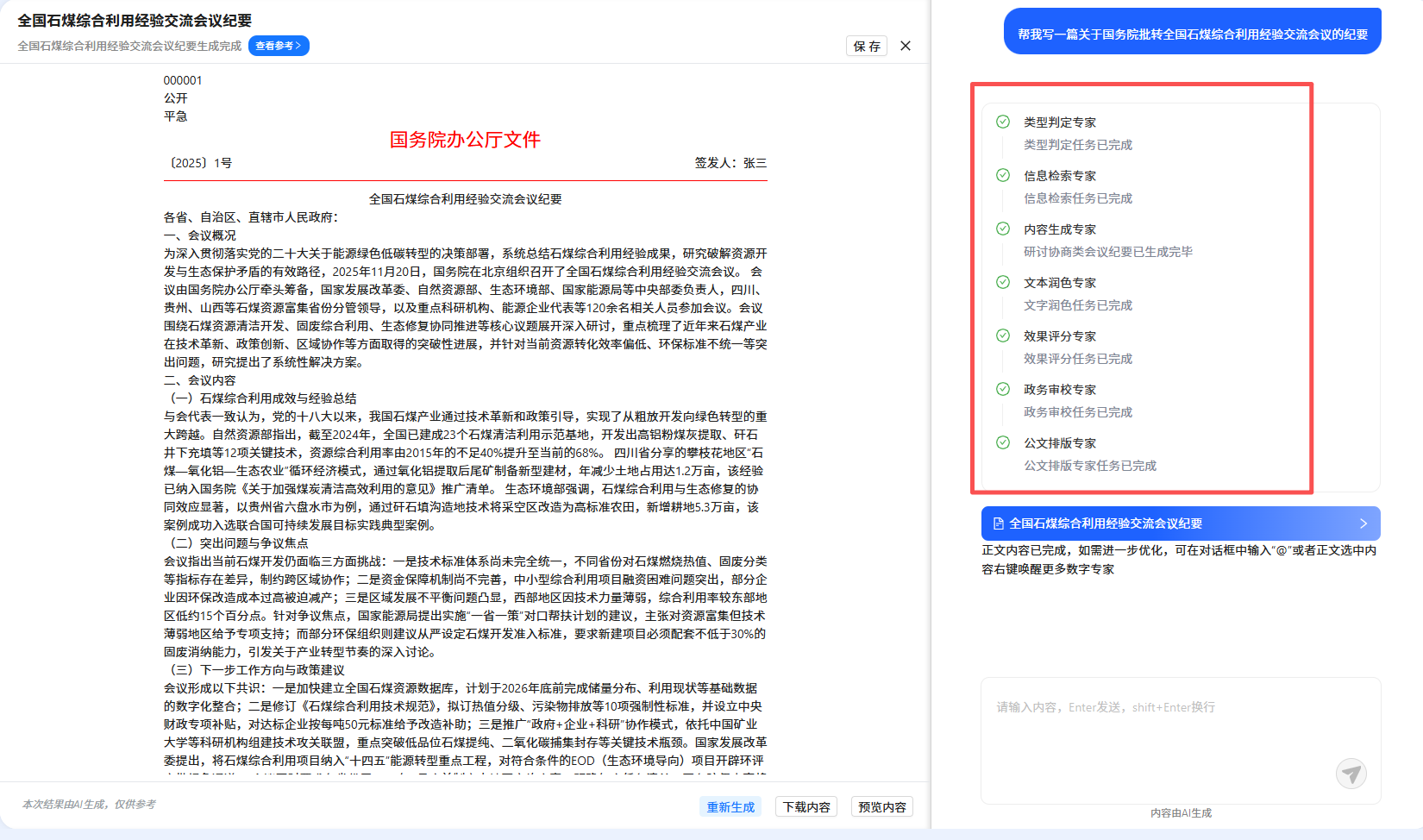Click the green check icon beside 信息检索专家
1423x840 pixels.
(1003, 175)
